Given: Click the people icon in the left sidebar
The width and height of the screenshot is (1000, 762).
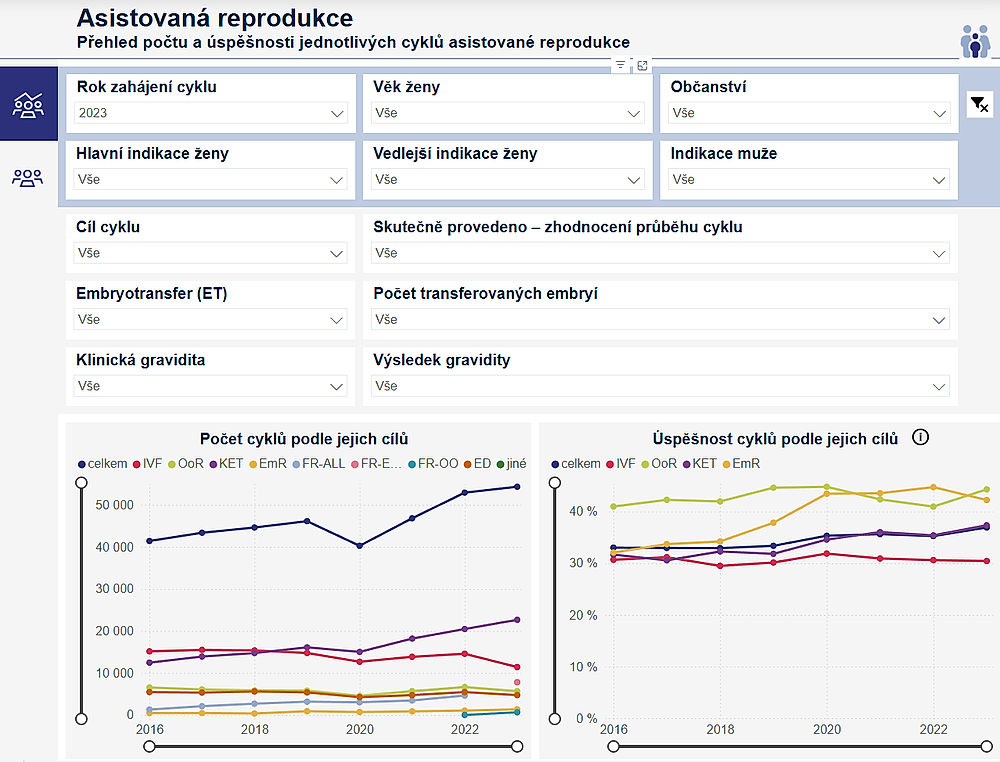Looking at the screenshot, I should point(29,176).
